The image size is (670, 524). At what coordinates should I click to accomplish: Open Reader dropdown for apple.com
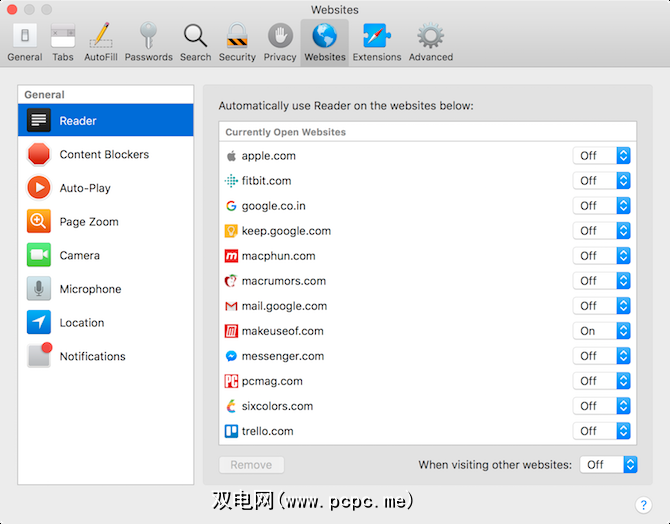point(602,156)
